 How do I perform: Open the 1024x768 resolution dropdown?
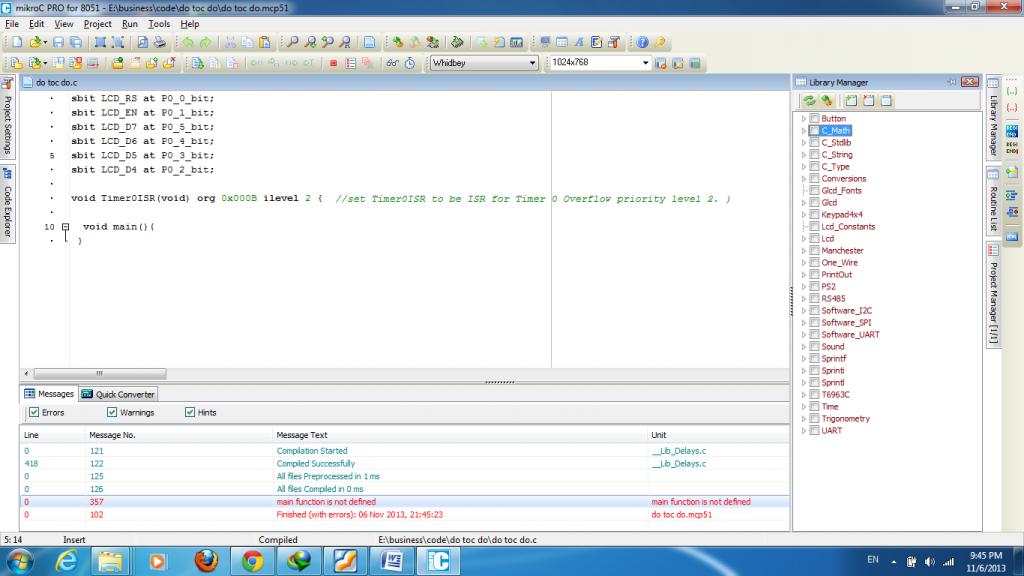tap(646, 63)
